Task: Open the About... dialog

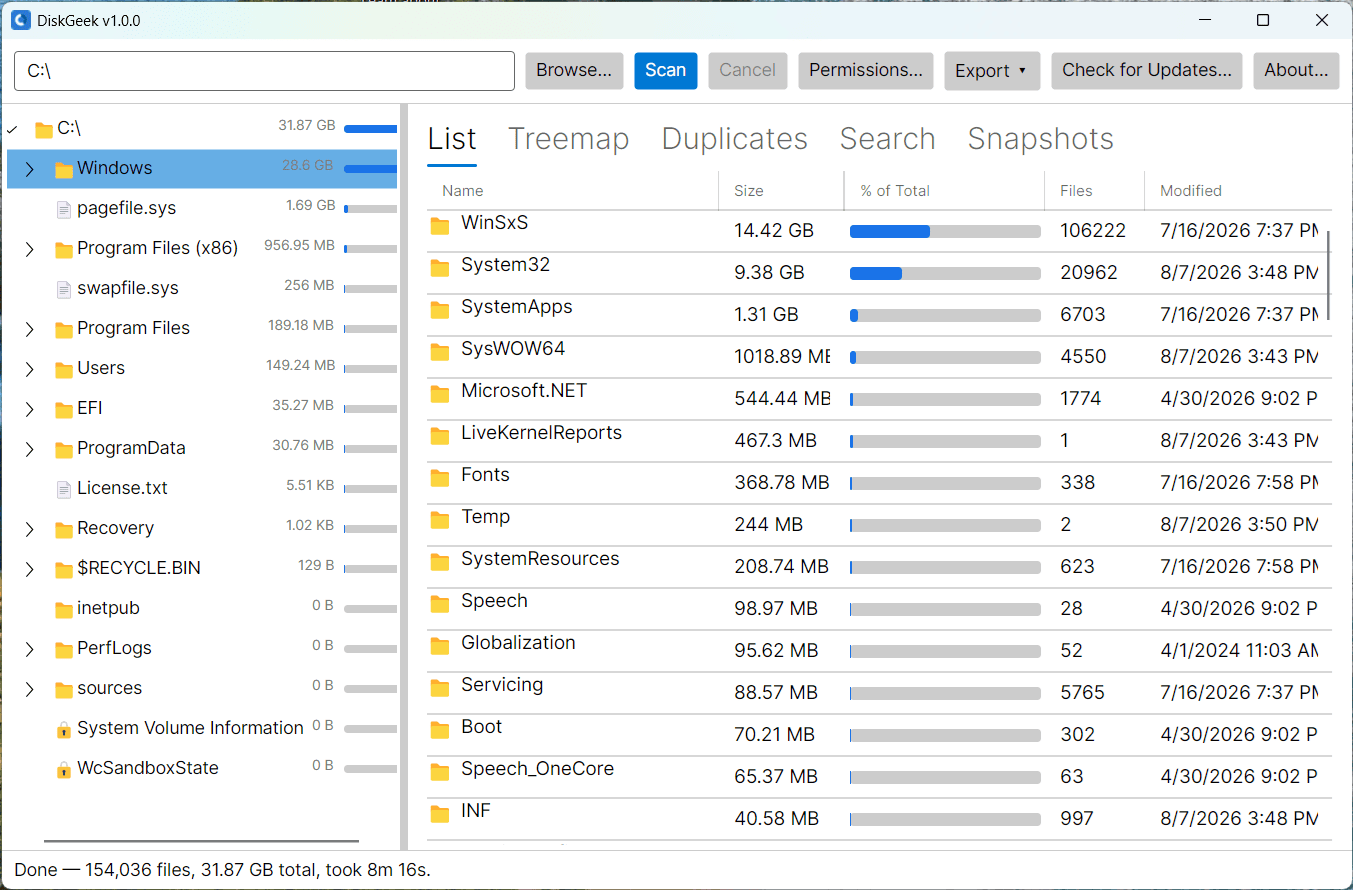Action: point(1296,70)
